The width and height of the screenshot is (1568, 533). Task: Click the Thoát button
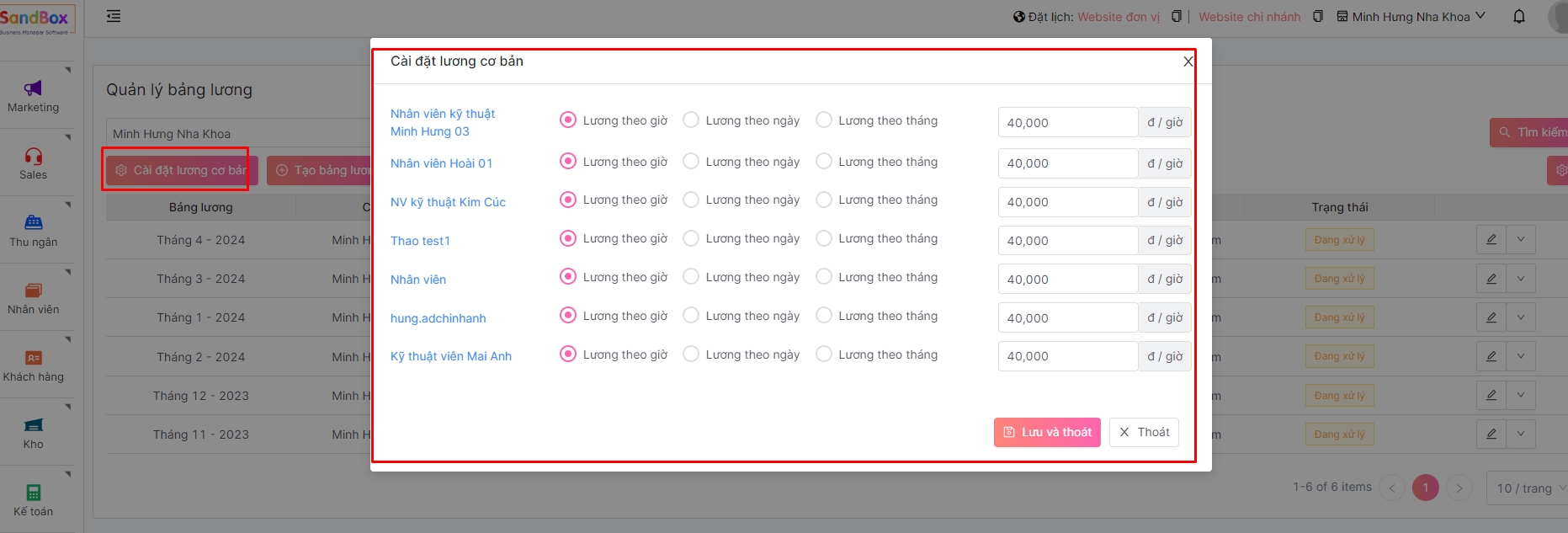coord(1144,433)
